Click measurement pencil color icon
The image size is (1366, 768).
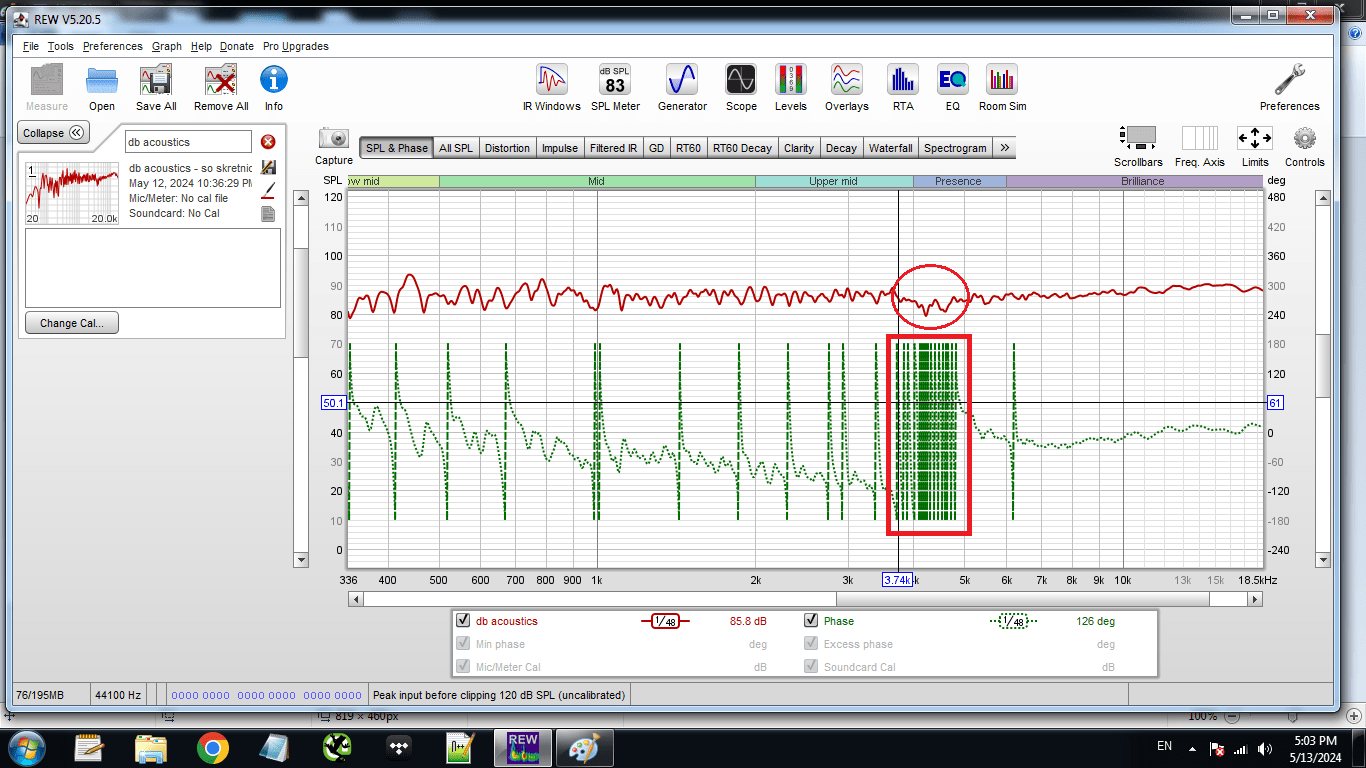(x=268, y=190)
